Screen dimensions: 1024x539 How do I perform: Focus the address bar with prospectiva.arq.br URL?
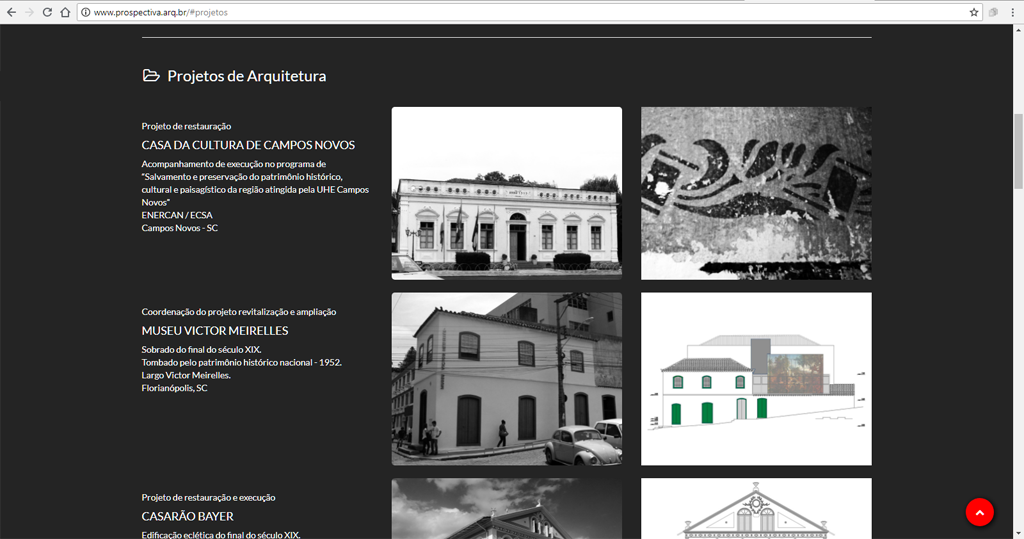(500, 12)
